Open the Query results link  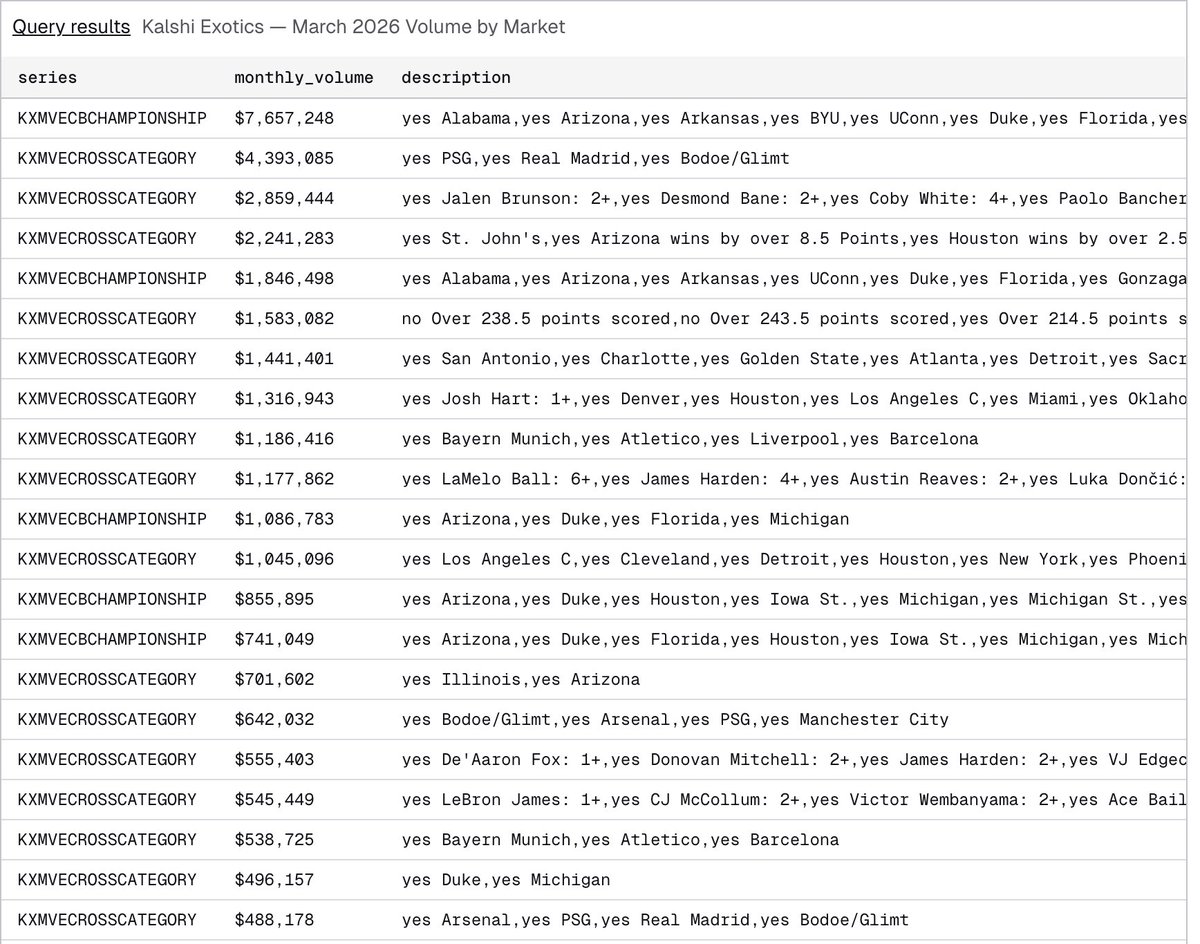71,27
